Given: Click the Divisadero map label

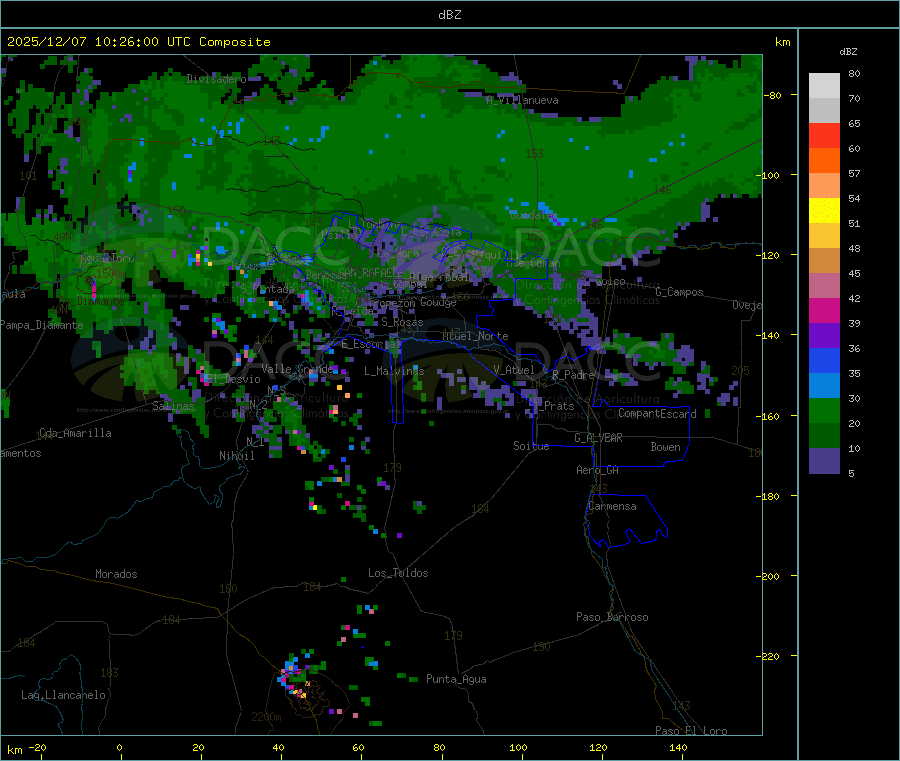Looking at the screenshot, I should [216, 79].
